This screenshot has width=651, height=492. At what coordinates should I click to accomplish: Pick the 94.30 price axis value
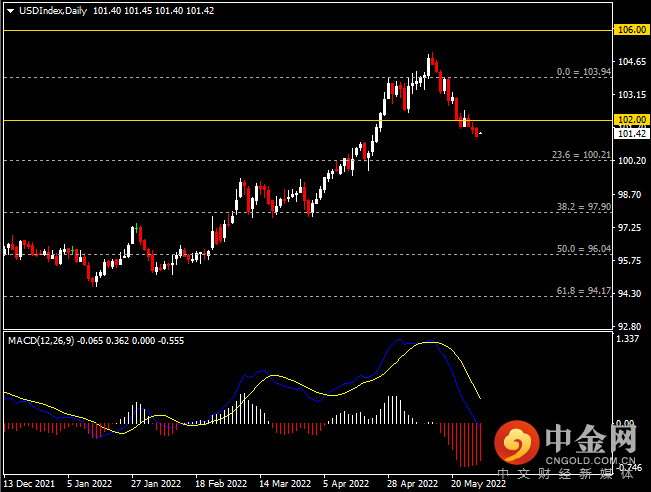pyautogui.click(x=632, y=294)
